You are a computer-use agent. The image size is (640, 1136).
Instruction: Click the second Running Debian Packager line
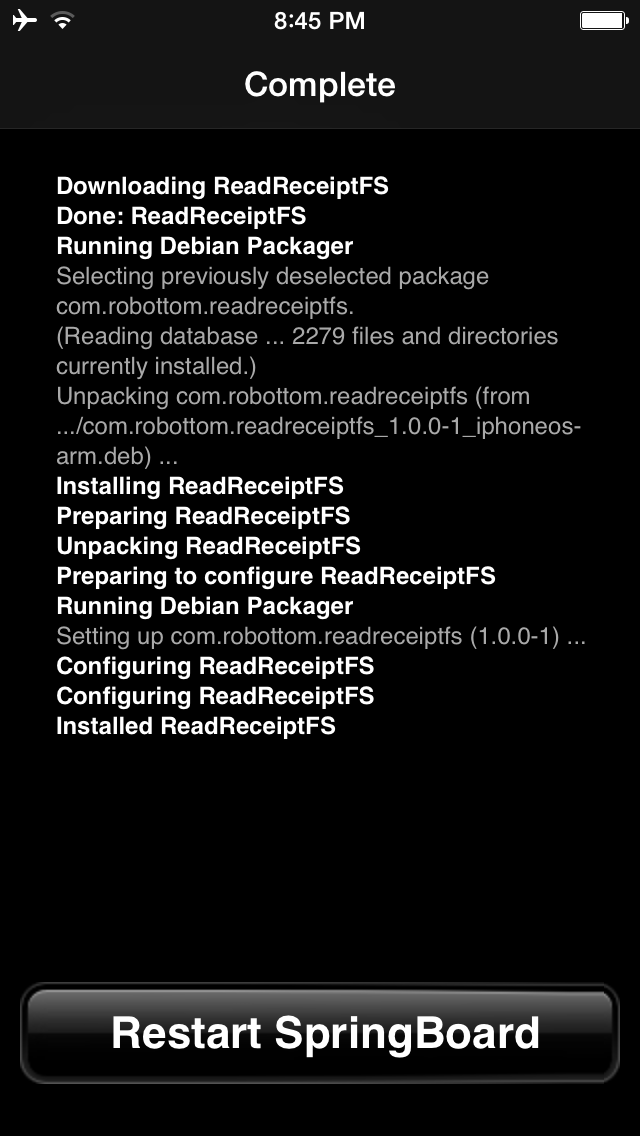click(x=204, y=607)
